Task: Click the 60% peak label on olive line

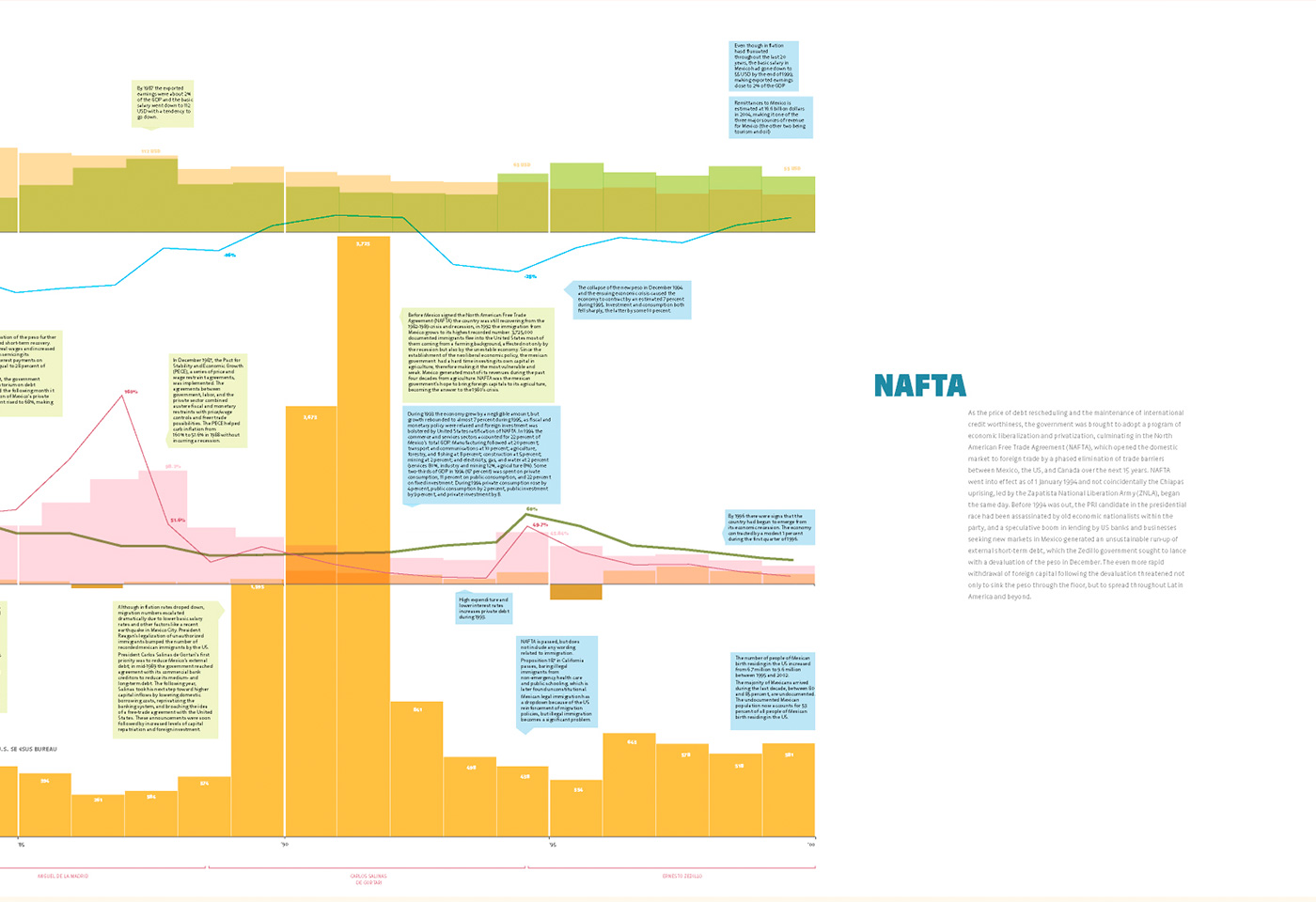Action: (531, 509)
